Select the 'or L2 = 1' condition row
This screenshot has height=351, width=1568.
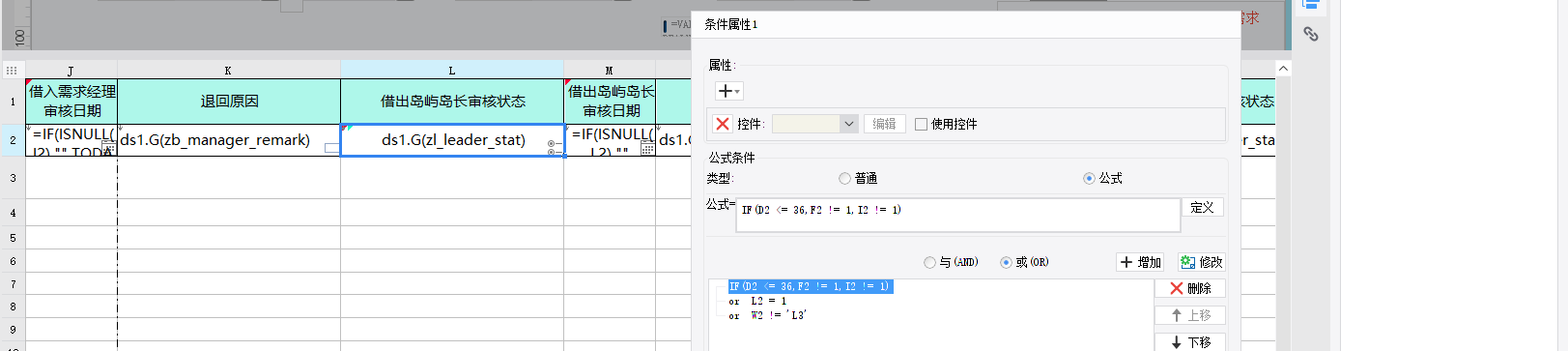(x=757, y=301)
